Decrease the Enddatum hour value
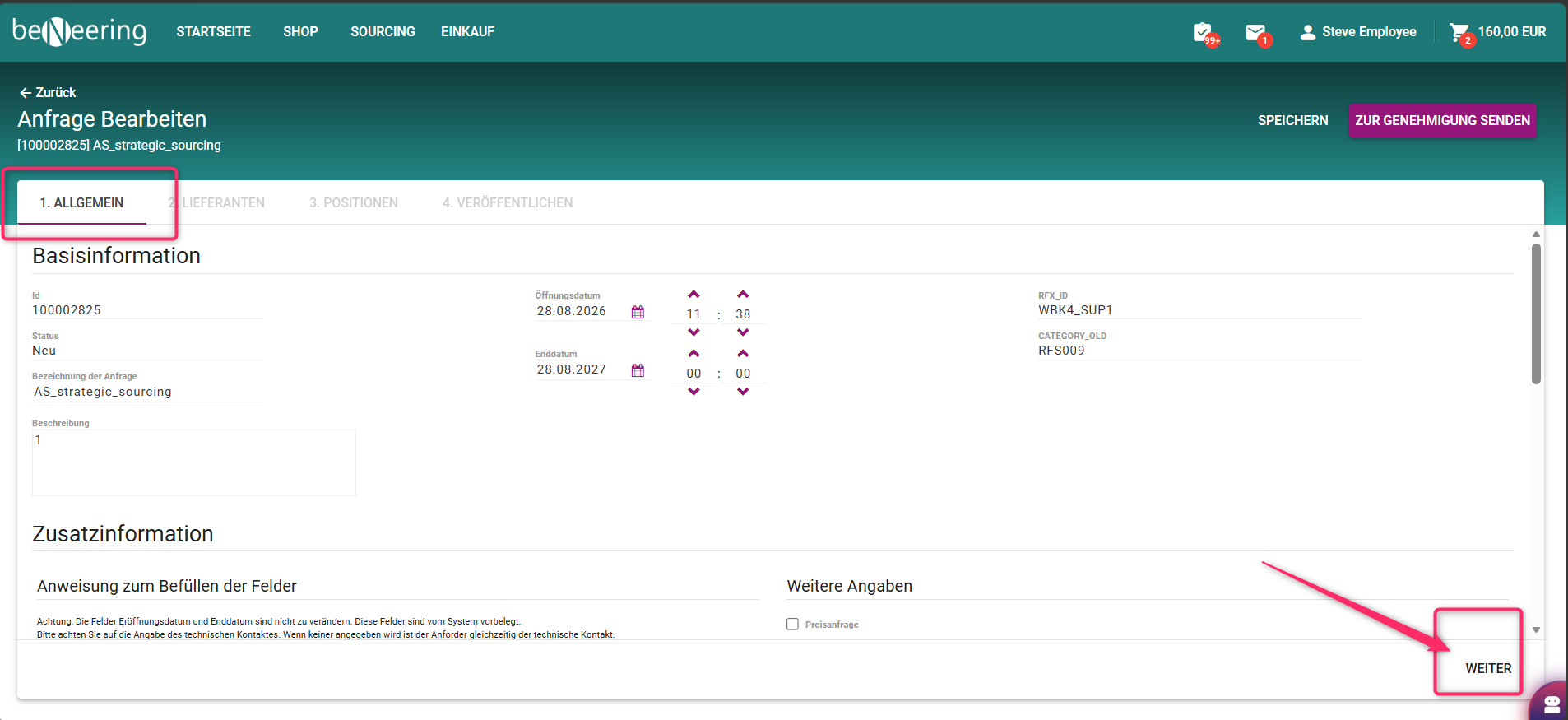Screen dimensions: 1568x720 point(694,392)
